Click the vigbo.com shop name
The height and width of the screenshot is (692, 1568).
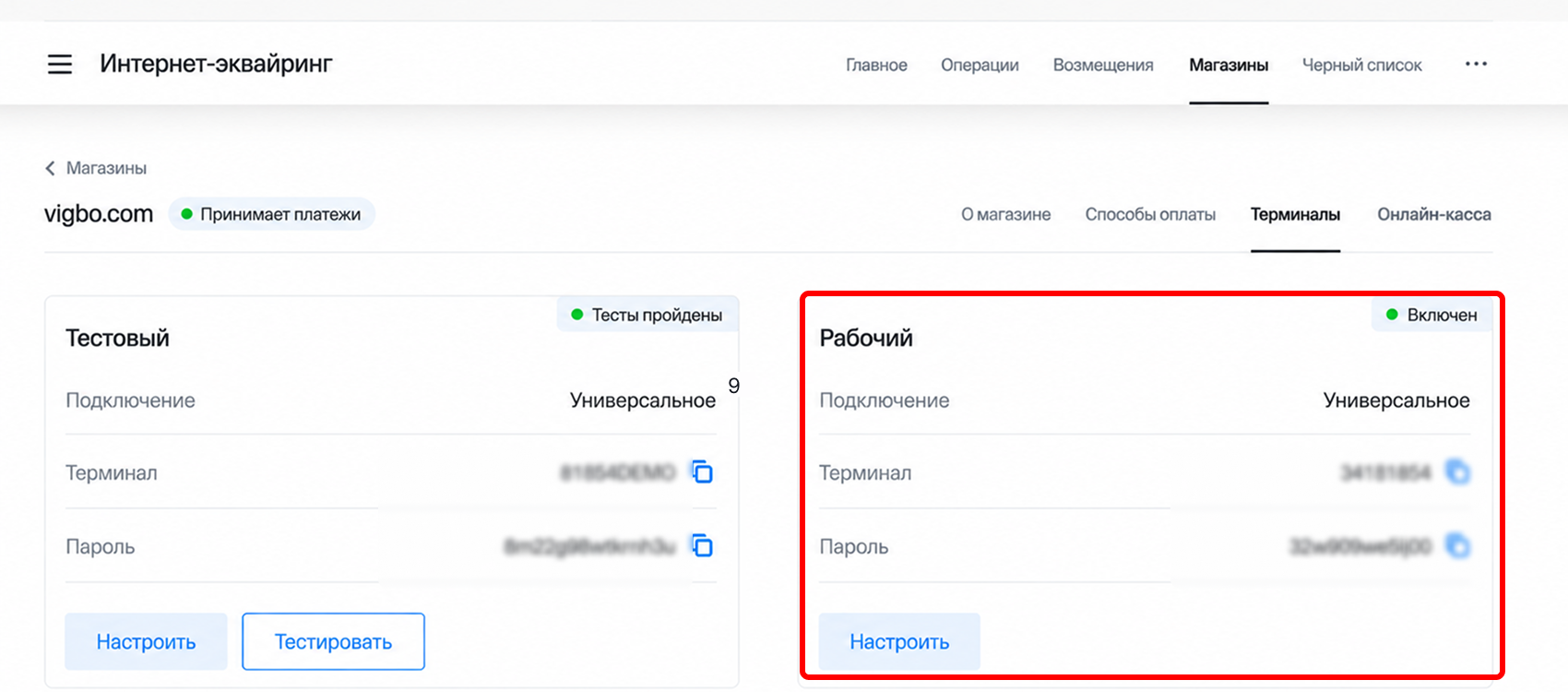(x=99, y=214)
